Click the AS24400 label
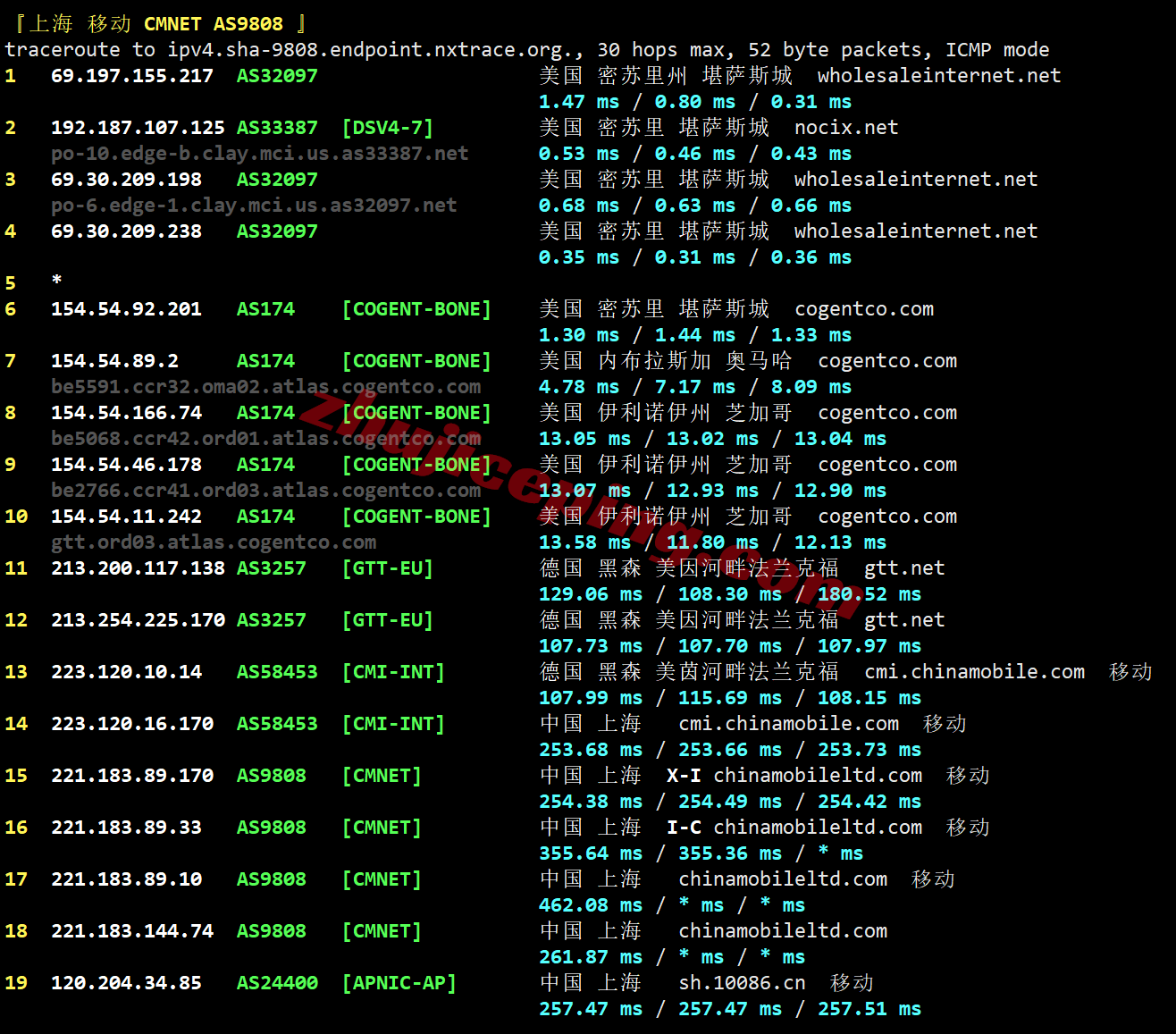Image resolution: width=1176 pixels, height=1034 pixels. pos(277,983)
